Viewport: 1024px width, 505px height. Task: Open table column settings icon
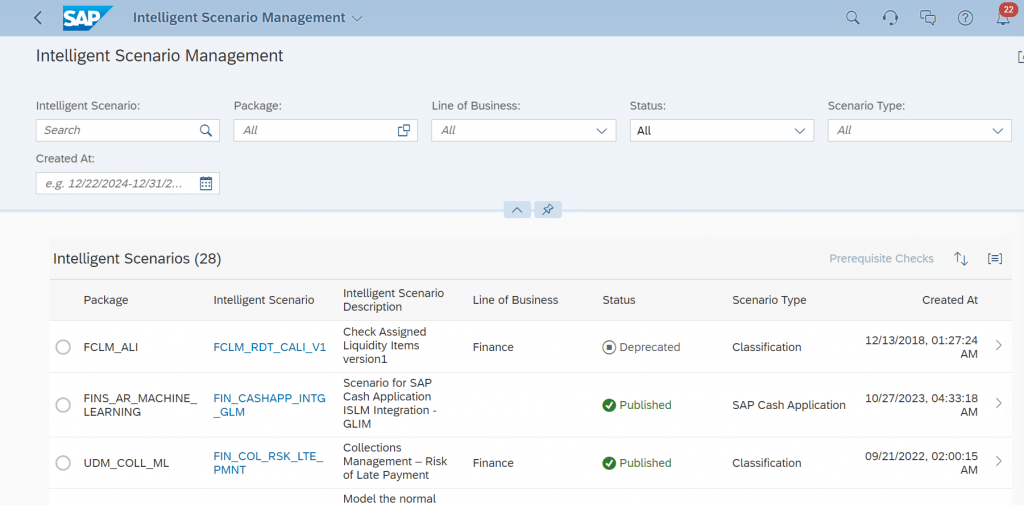click(995, 259)
